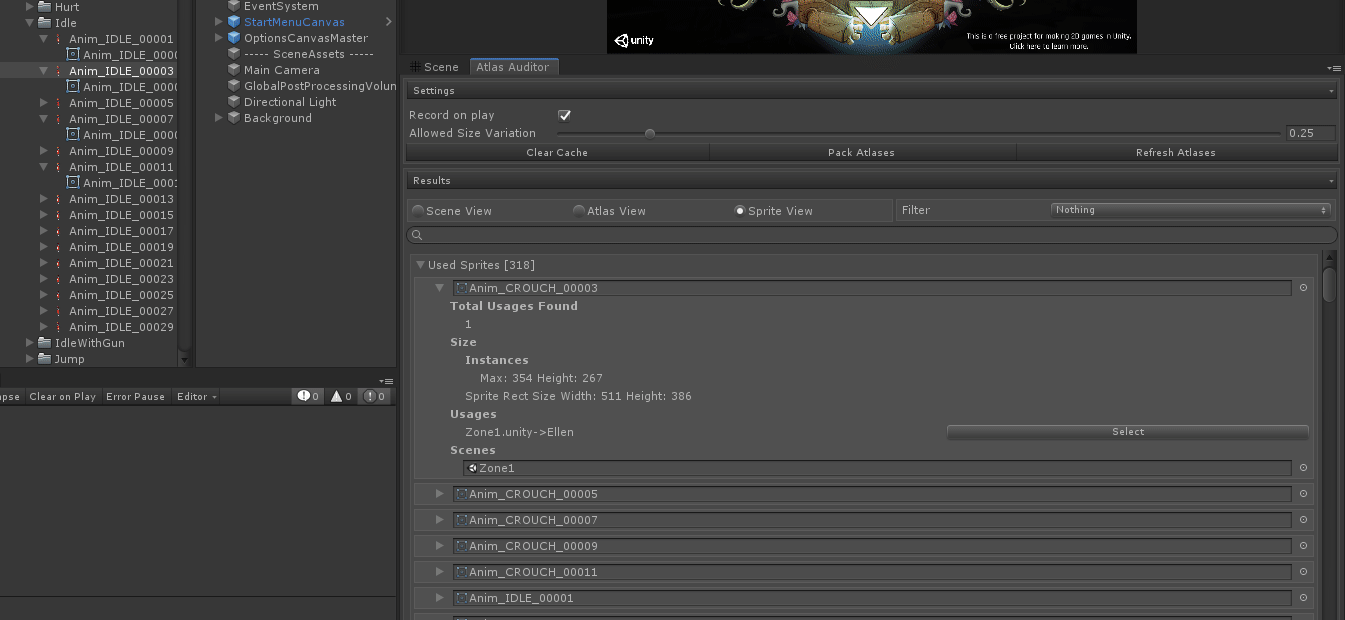
Task: Select the Atlas View radio button
Action: pos(579,211)
